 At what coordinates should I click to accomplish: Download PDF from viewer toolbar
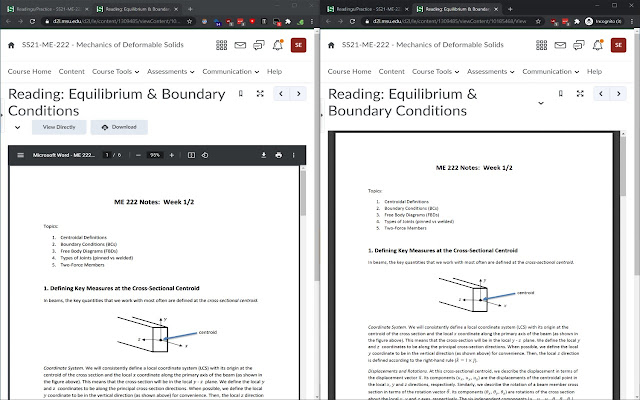point(264,155)
